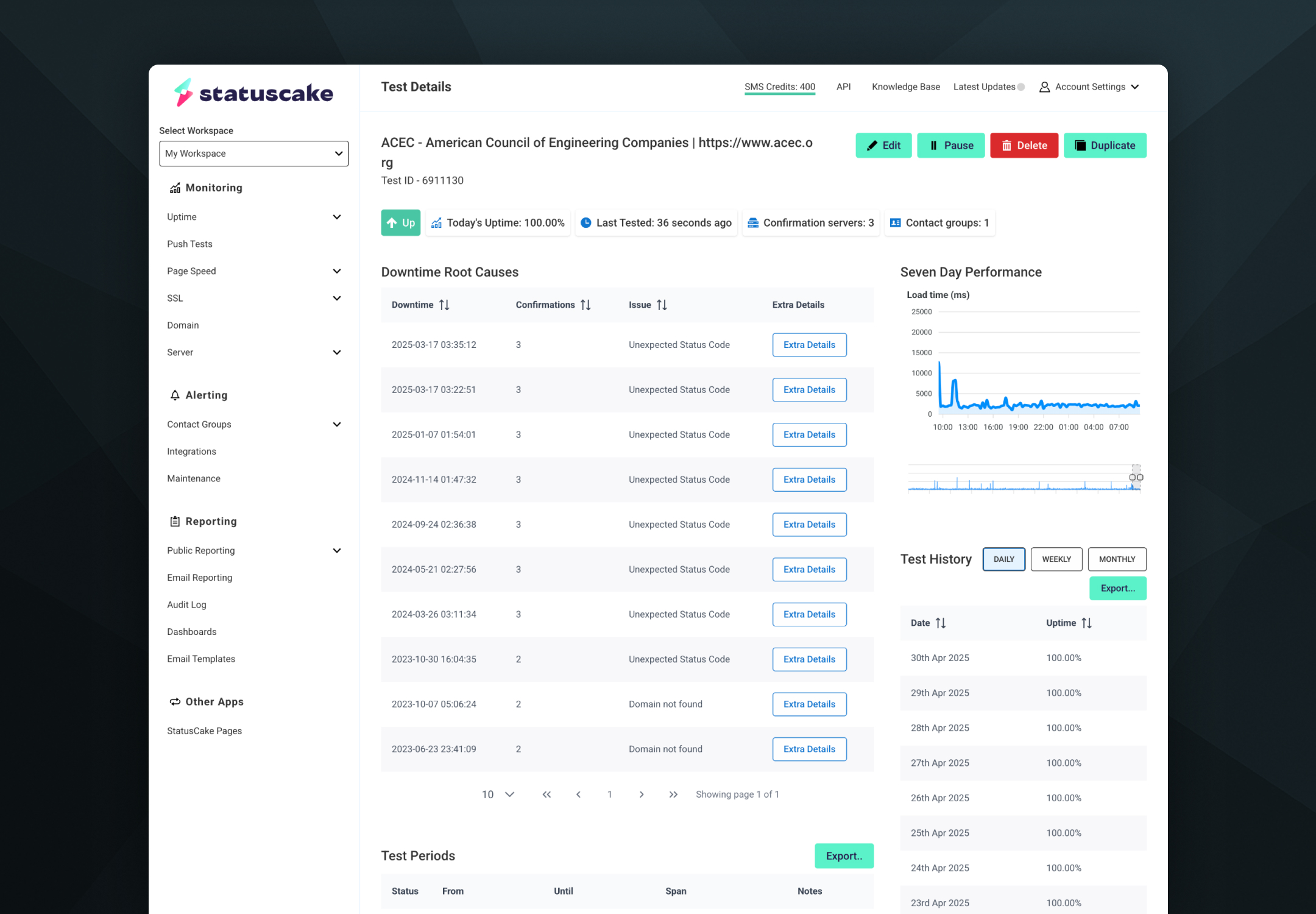Image resolution: width=1316 pixels, height=914 pixels.
Task: Select the DAILY test history view
Action: tap(1003, 559)
